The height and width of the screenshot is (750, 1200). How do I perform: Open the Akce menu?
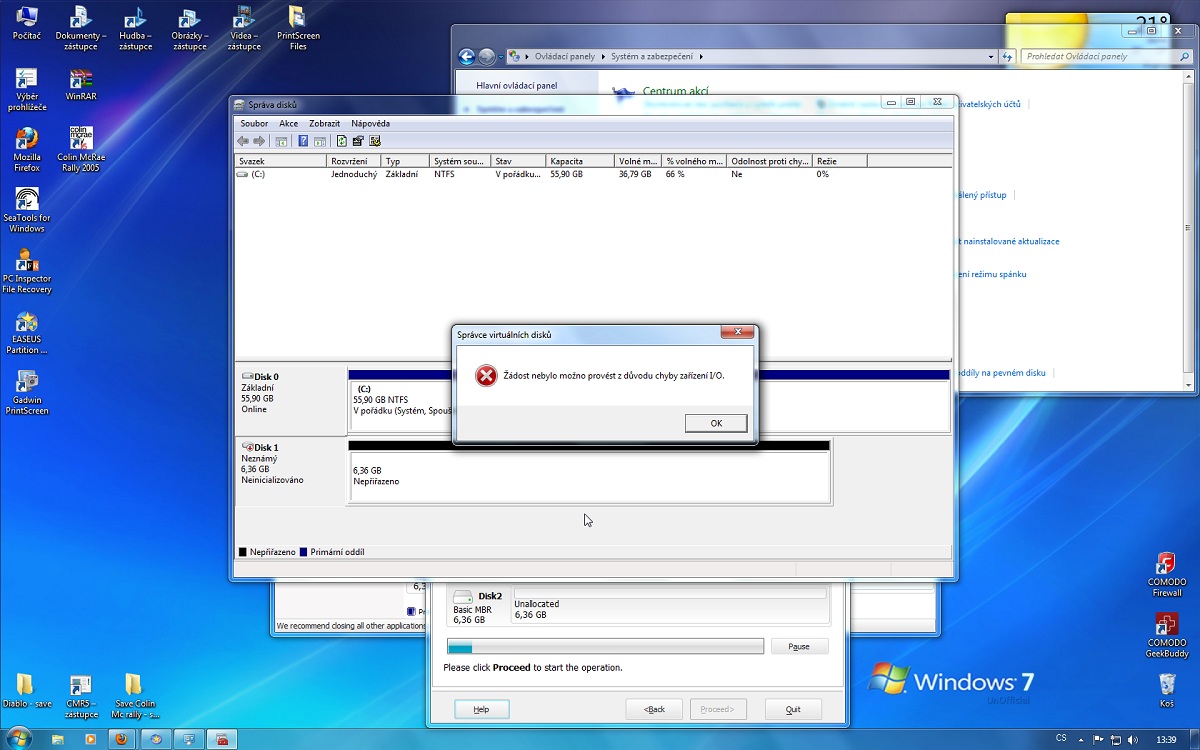click(x=288, y=123)
